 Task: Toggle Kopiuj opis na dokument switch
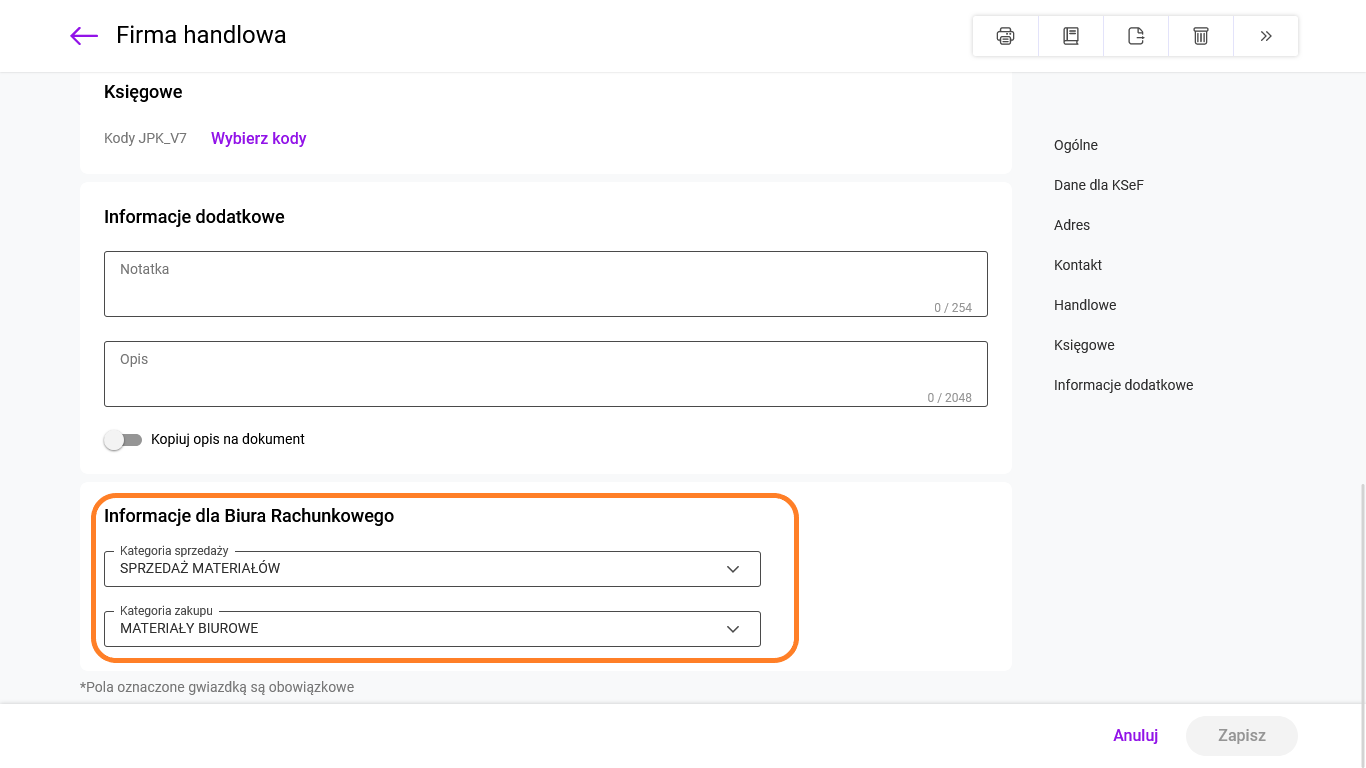(x=123, y=440)
